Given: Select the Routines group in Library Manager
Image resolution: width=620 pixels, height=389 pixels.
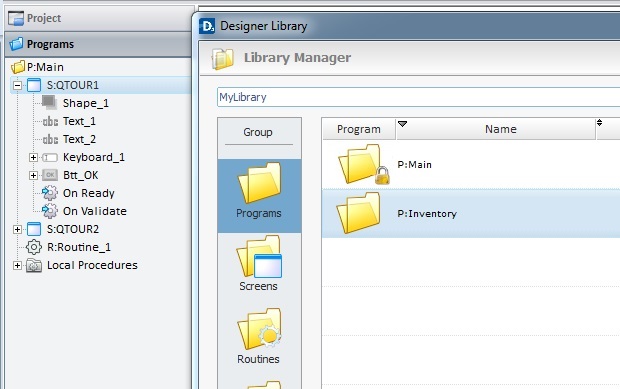Looking at the screenshot, I should (259, 337).
